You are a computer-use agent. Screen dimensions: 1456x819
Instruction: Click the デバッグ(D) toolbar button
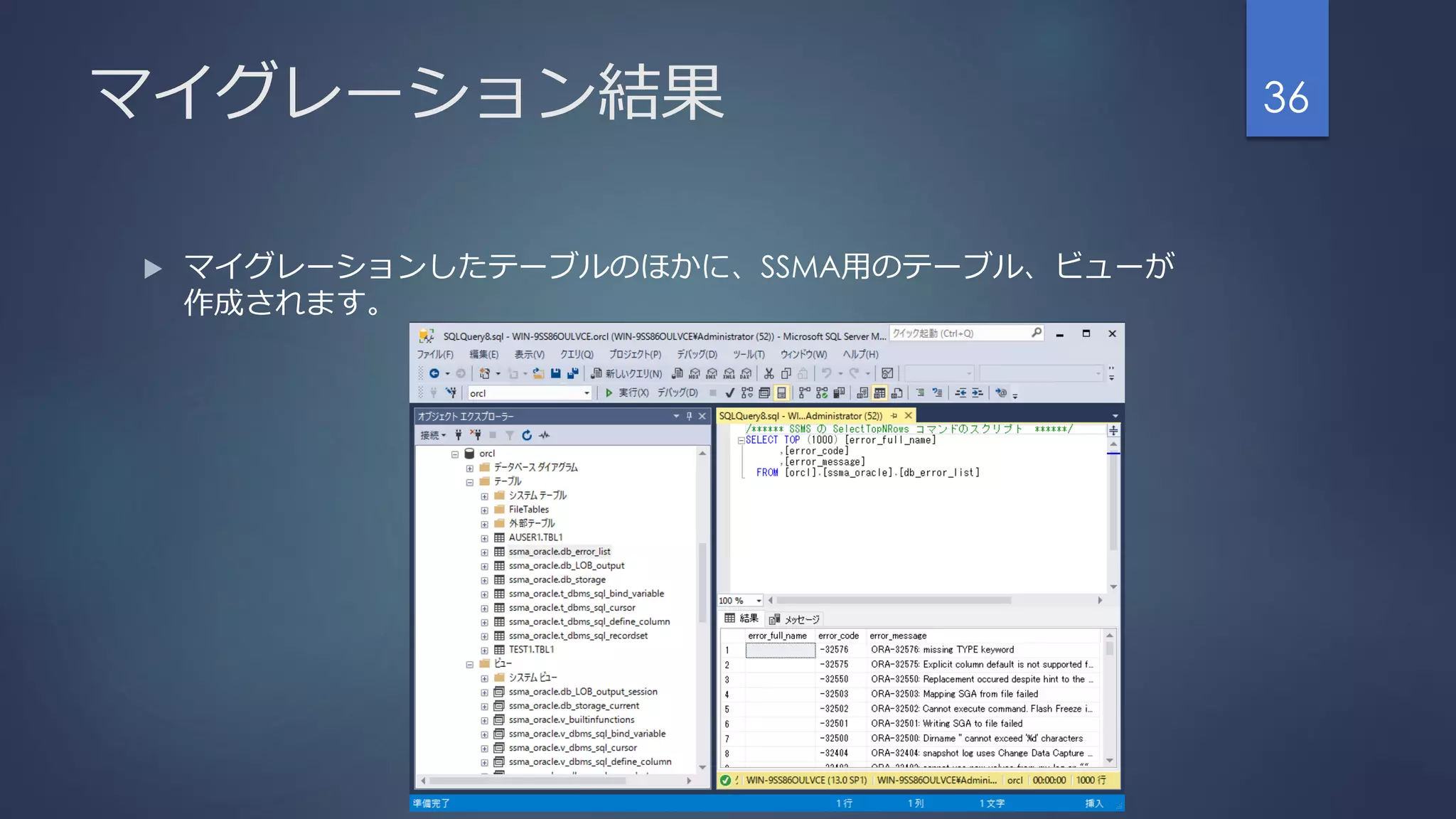678,392
